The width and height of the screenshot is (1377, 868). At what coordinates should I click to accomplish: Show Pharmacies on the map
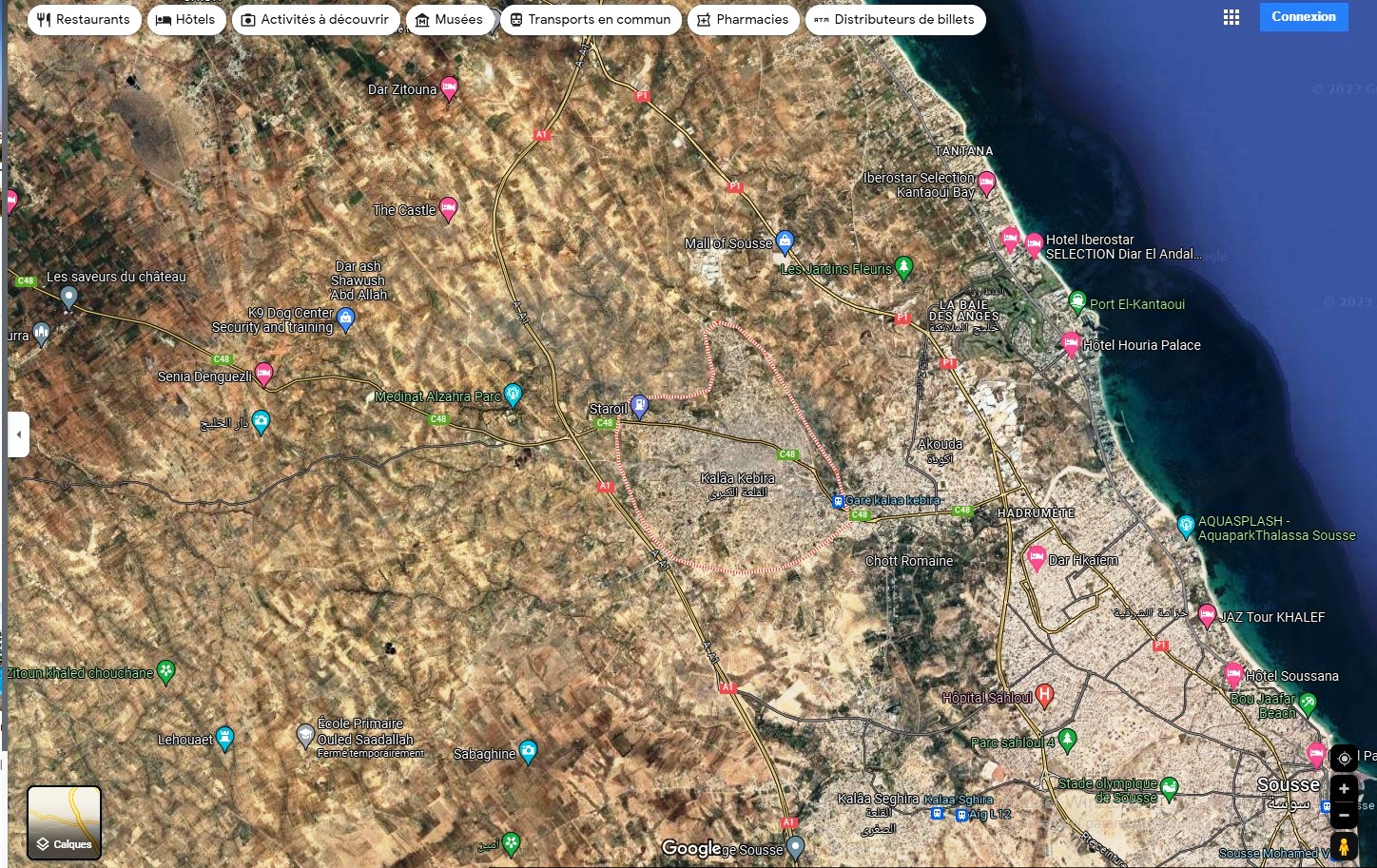pos(742,19)
